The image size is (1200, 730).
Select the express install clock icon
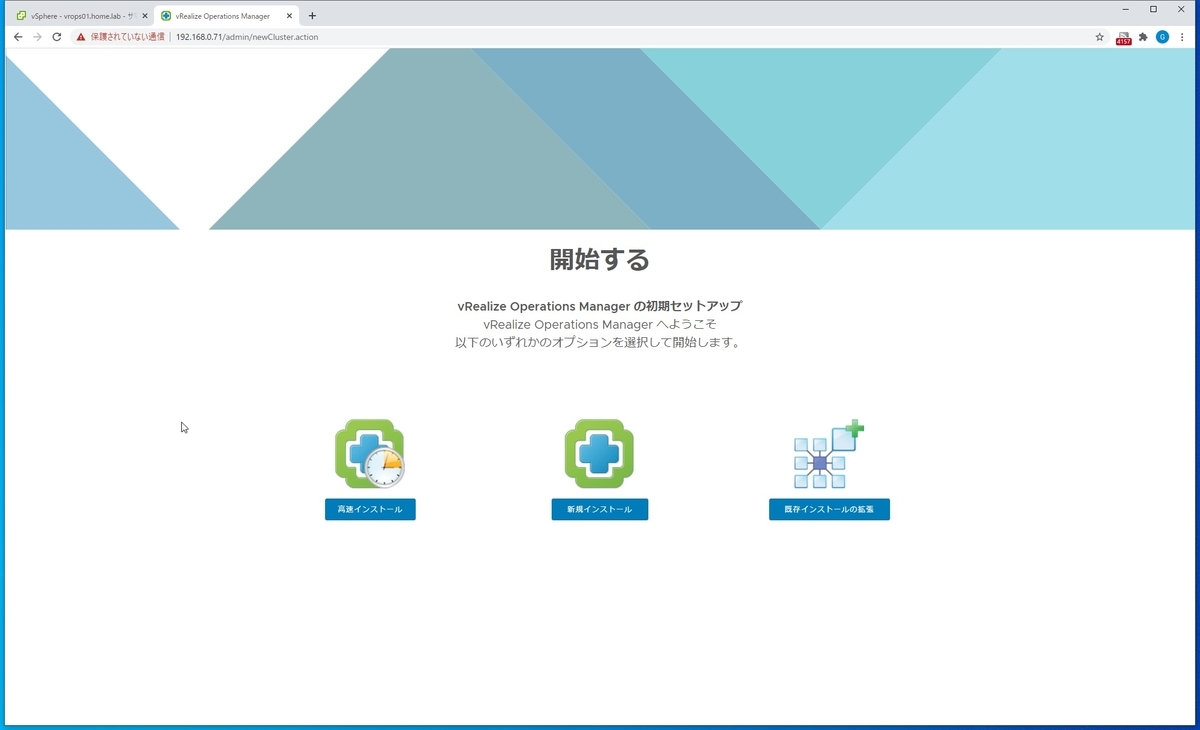click(x=370, y=454)
